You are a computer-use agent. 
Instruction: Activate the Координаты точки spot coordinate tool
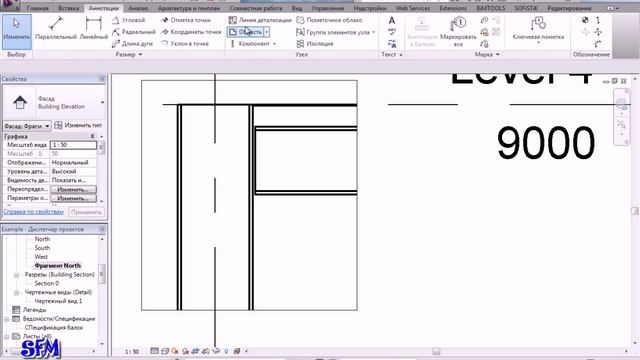pos(191,32)
